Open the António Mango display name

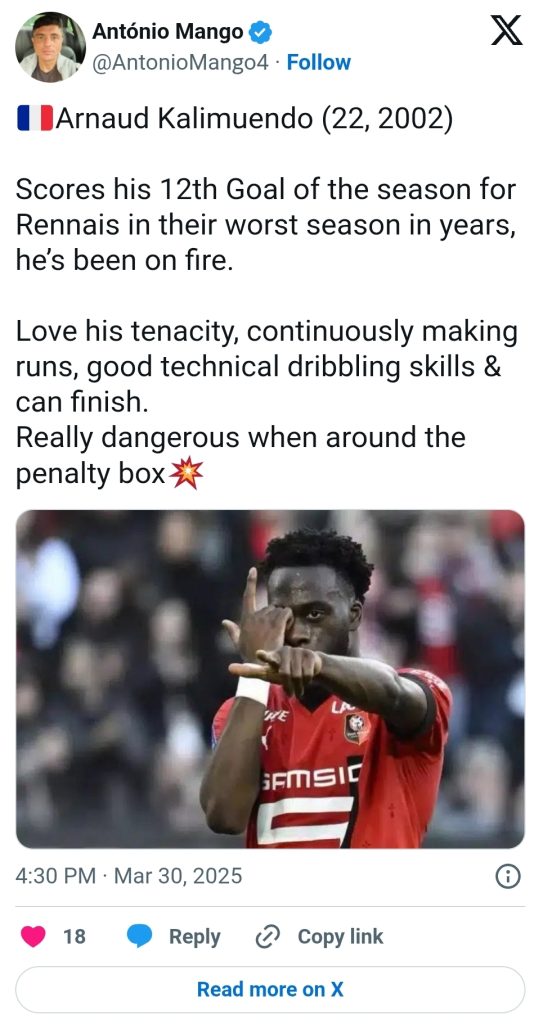pos(168,31)
